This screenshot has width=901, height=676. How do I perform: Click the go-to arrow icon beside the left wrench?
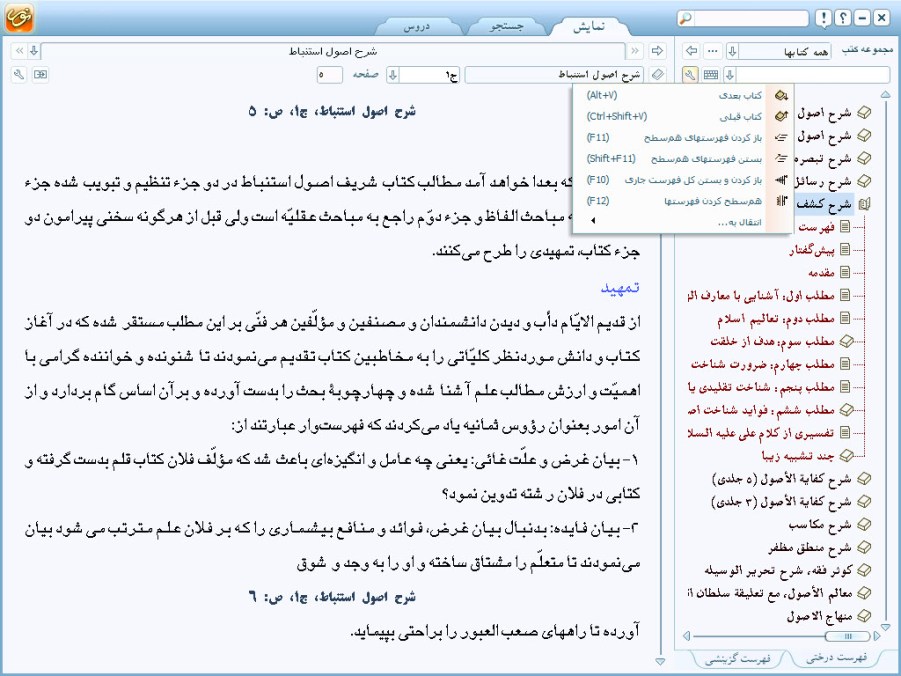pos(40,75)
